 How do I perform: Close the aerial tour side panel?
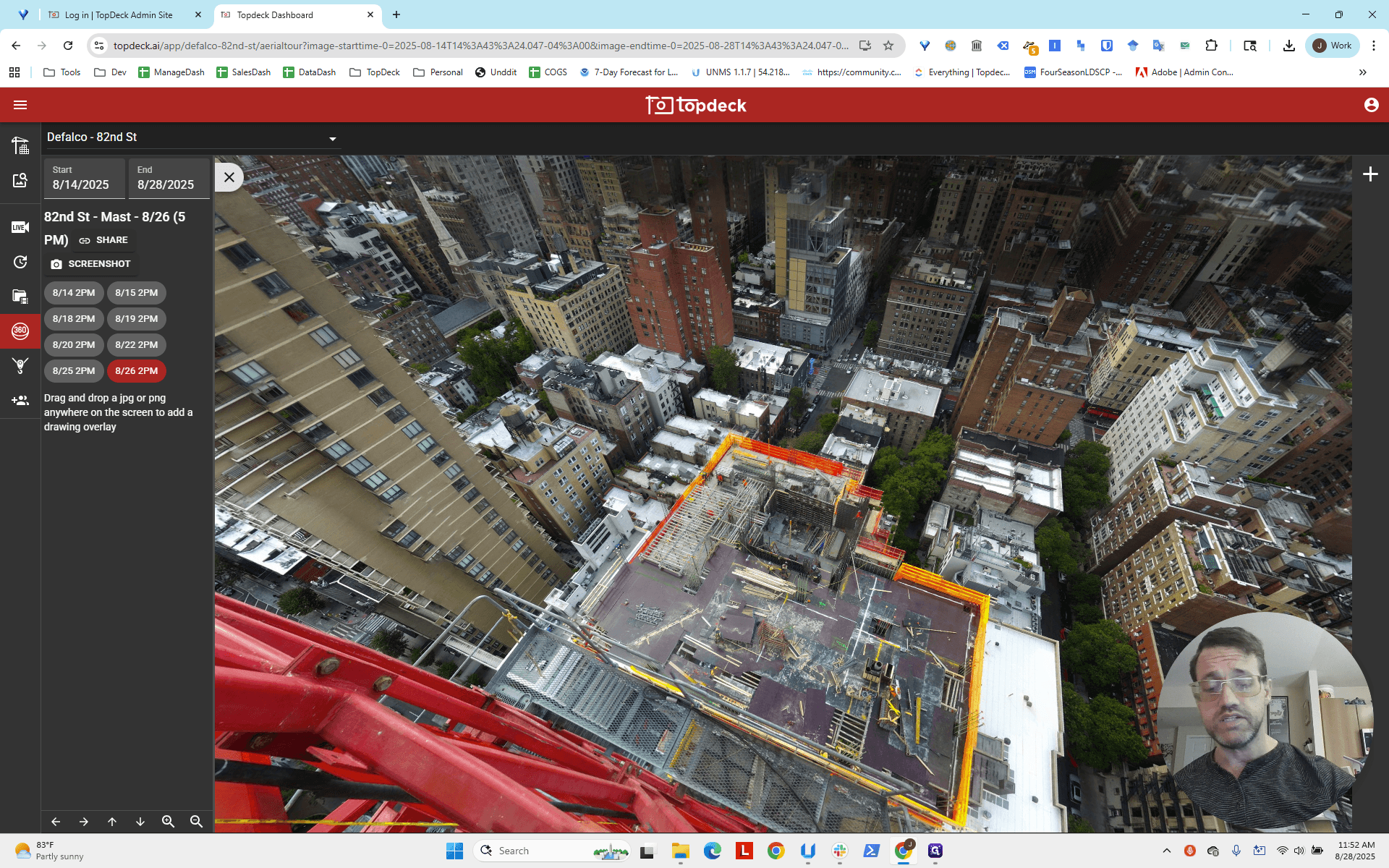click(x=229, y=177)
